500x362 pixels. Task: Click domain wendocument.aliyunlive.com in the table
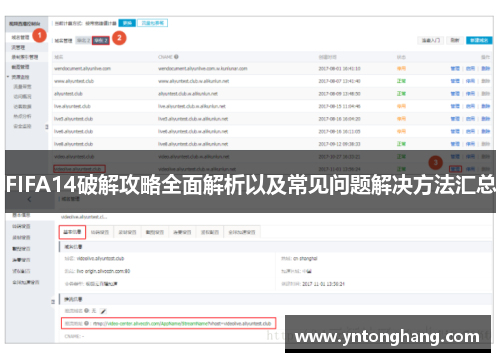point(82,68)
